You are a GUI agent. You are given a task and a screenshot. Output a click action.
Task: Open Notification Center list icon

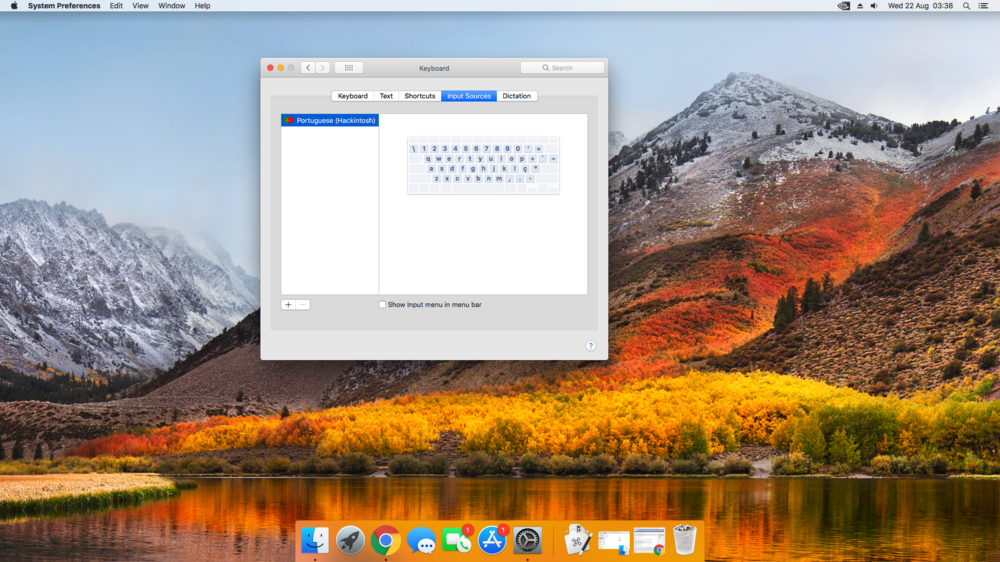(986, 6)
